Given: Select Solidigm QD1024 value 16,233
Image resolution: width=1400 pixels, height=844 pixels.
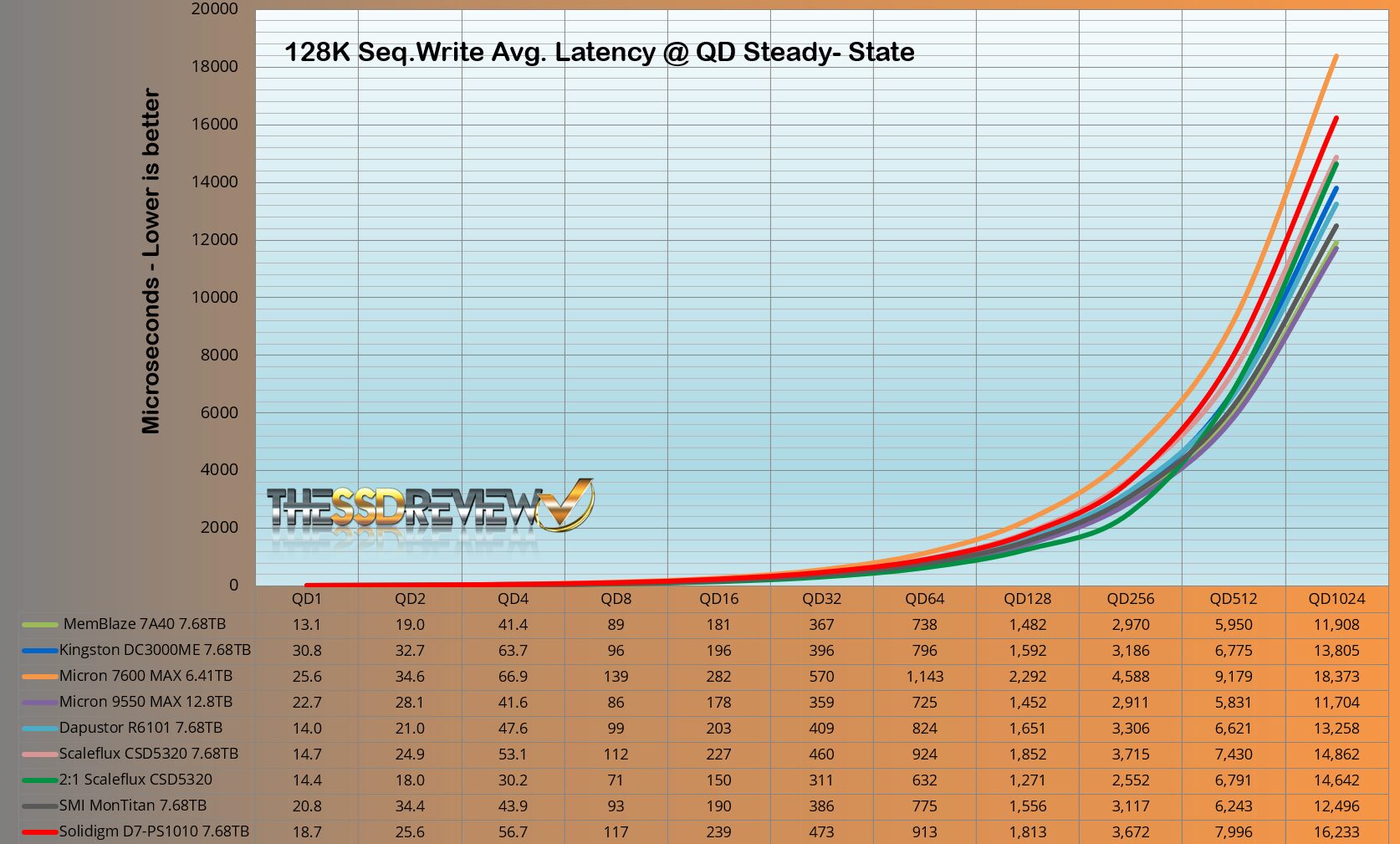Looking at the screenshot, I should pos(1336,832).
